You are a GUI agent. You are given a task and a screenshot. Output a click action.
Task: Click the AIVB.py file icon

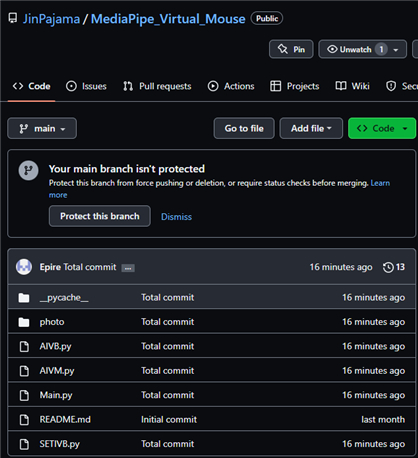click(x=24, y=347)
